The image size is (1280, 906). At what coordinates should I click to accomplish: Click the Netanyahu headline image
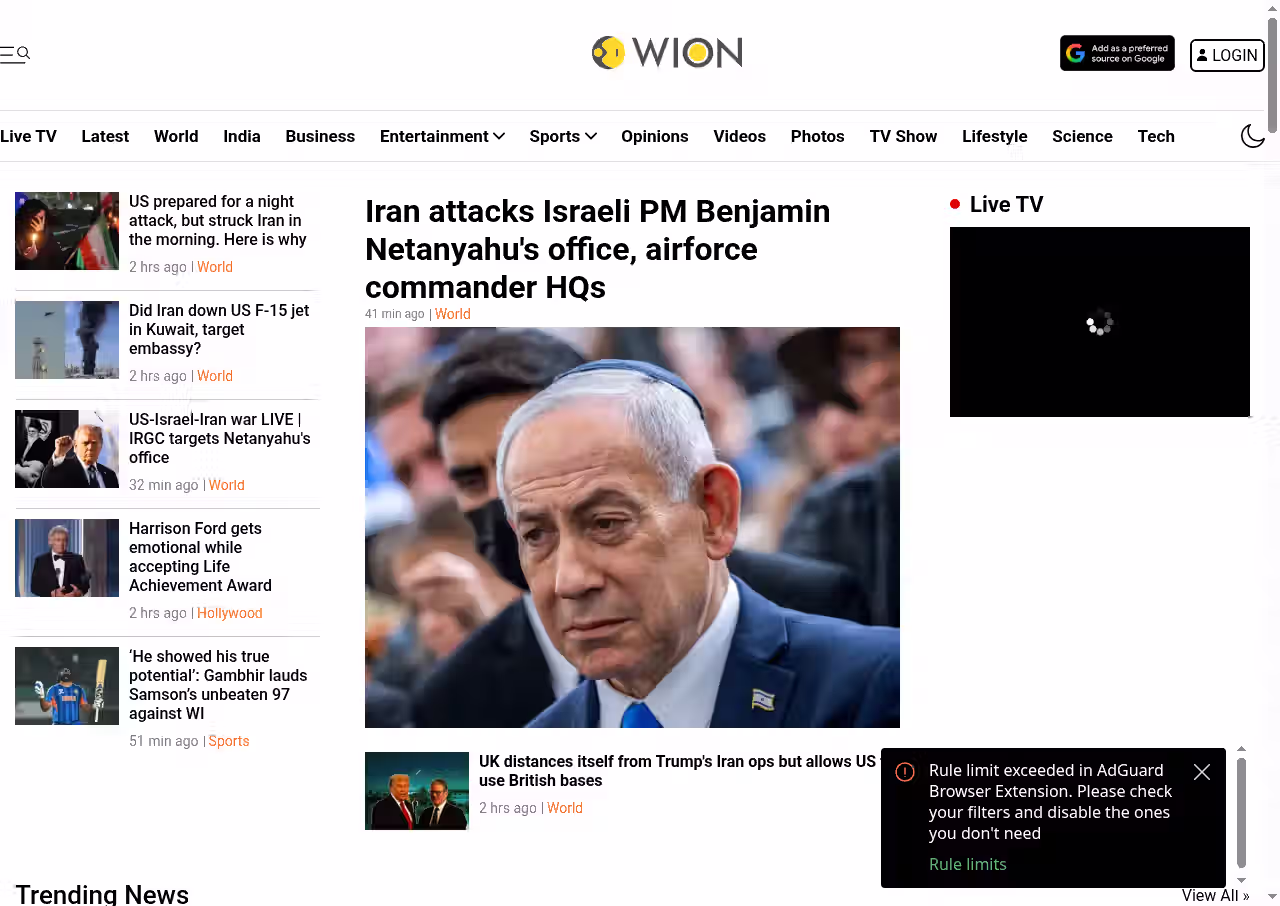[x=632, y=527]
